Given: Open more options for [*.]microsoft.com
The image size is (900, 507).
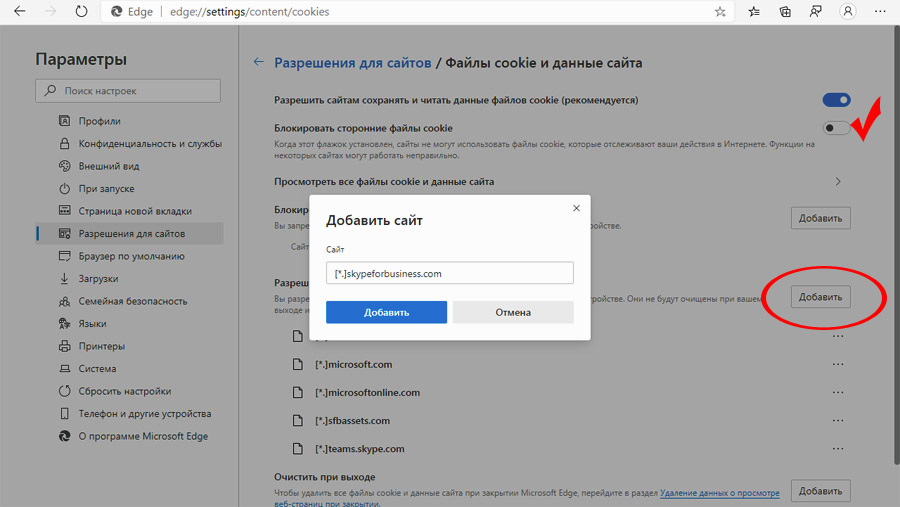Looking at the screenshot, I should coord(838,364).
